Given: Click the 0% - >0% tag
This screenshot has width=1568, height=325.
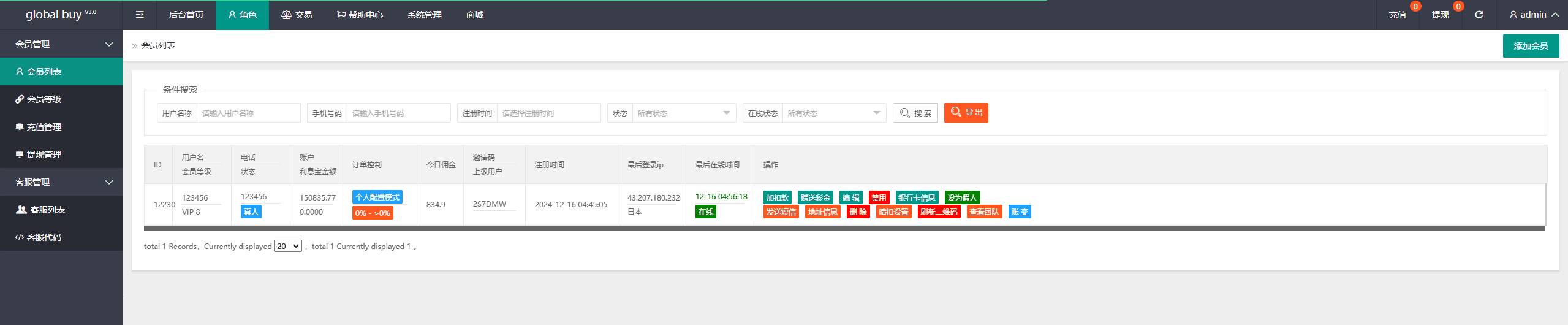Looking at the screenshot, I should (373, 213).
